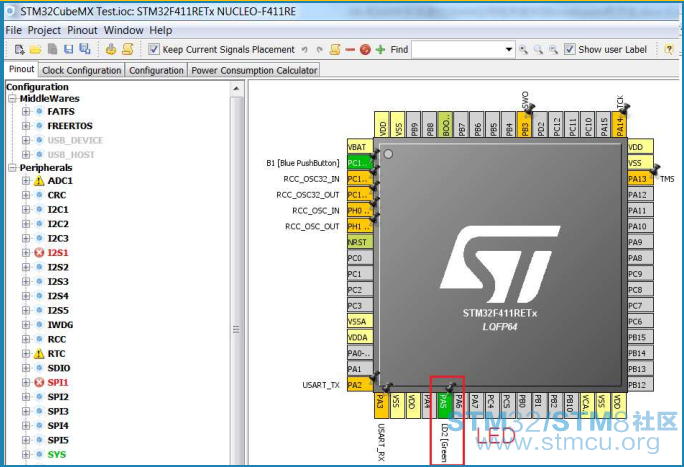Click the New Project toolbar icon
This screenshot has width=684, height=467.
click(x=19, y=49)
